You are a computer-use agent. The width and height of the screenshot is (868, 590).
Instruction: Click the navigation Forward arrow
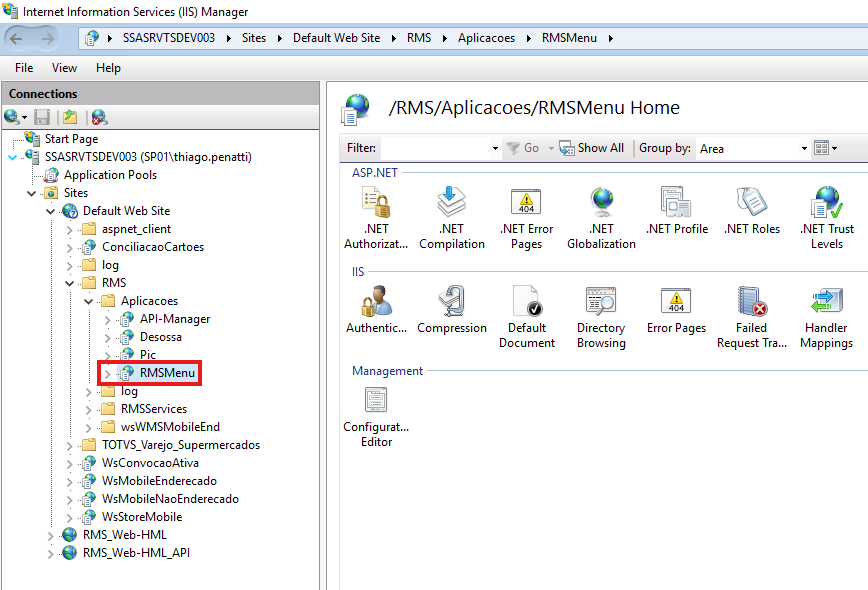coord(48,38)
